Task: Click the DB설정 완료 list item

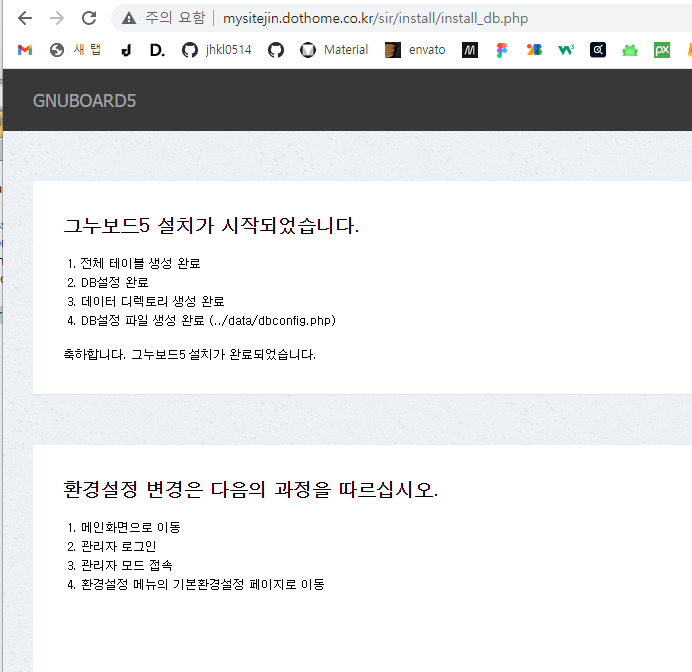Action: (x=114, y=282)
